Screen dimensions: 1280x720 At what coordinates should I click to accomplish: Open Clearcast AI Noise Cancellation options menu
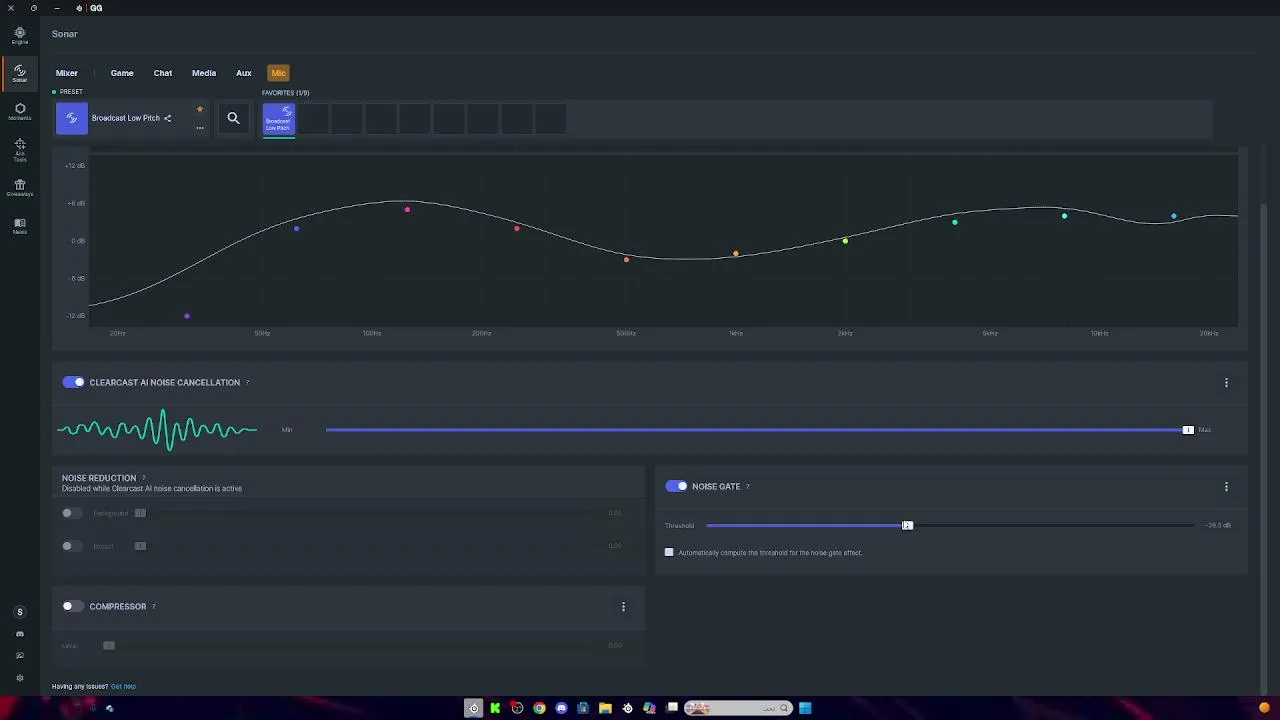1226,382
